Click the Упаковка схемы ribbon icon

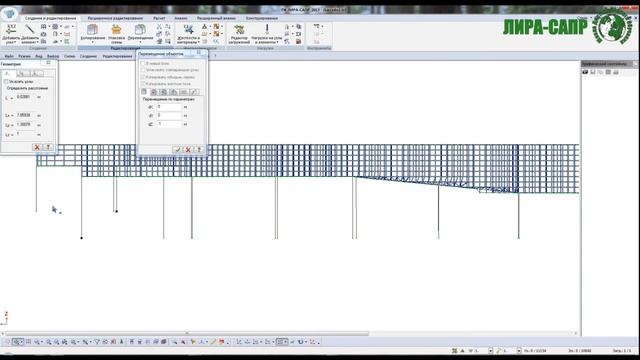116,29
